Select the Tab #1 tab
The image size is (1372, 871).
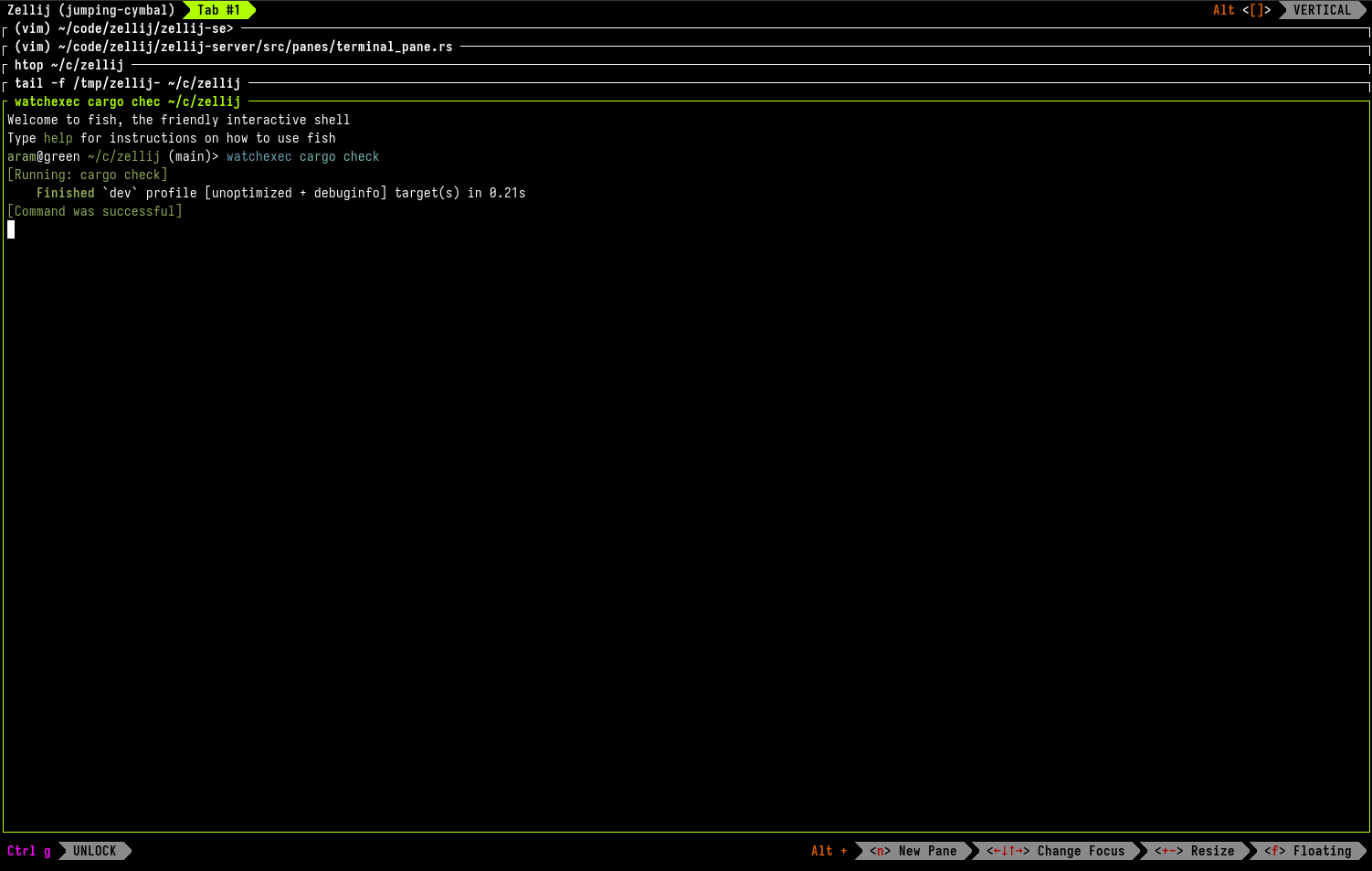(x=219, y=10)
